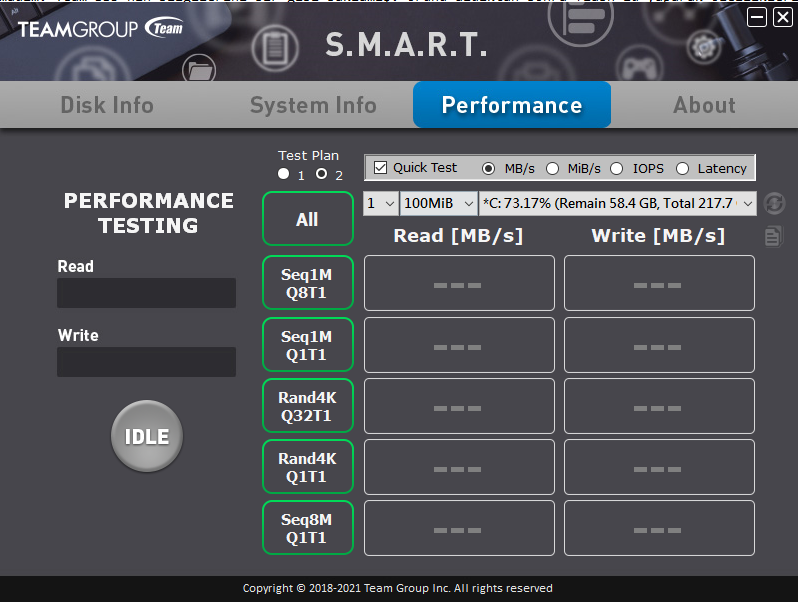The image size is (798, 603).
Task: Click the Seq1M Q1T1 write result box
Action: (x=659, y=346)
